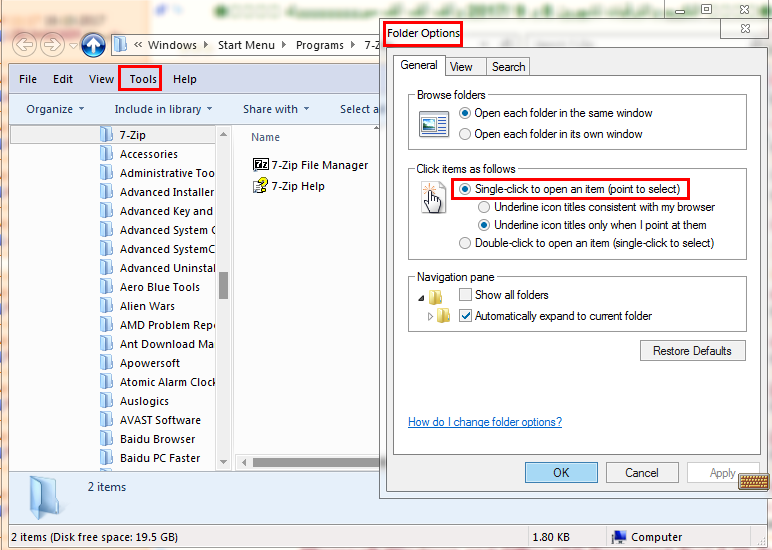Select Double-click to open an item
Viewport: 772px width, 550px height.
point(464,243)
